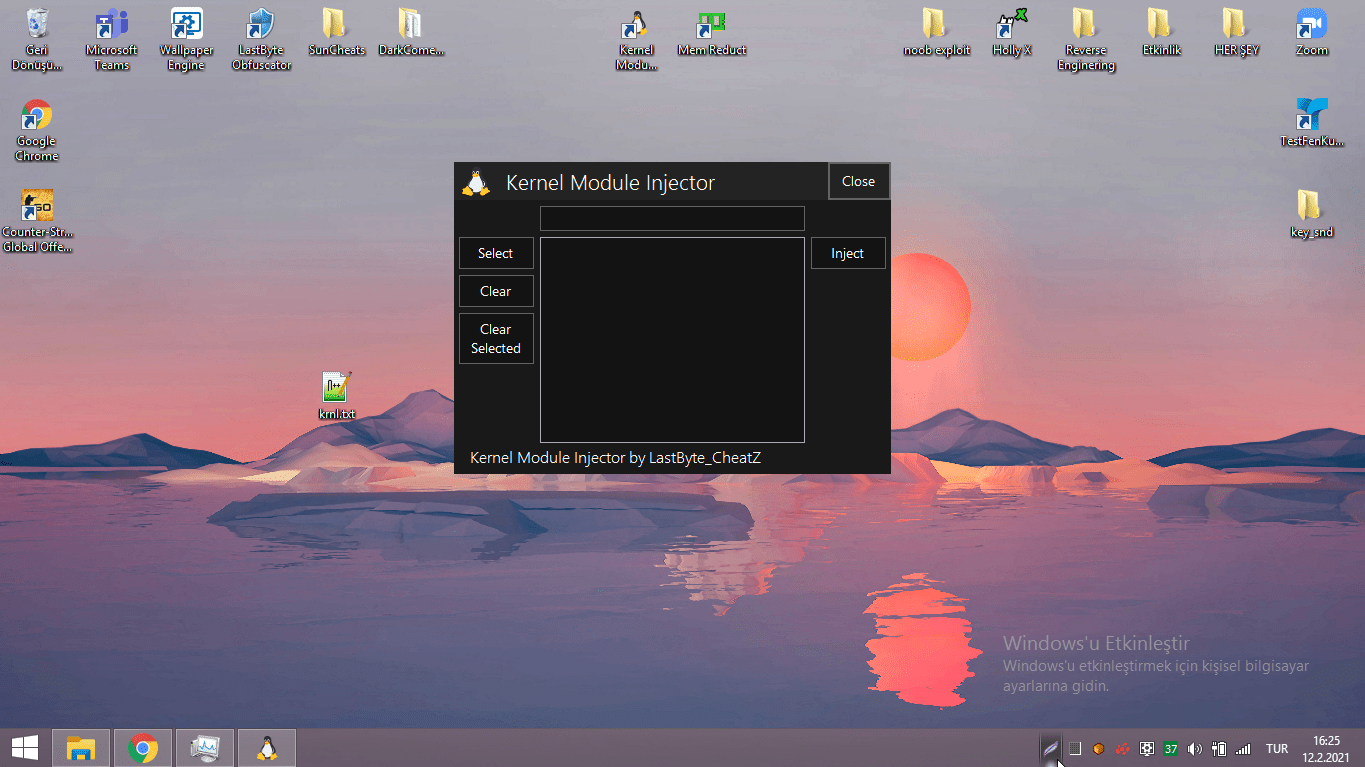The width and height of the screenshot is (1365, 767).
Task: Select the Kernel Module desktop shortcut
Action: tap(636, 39)
